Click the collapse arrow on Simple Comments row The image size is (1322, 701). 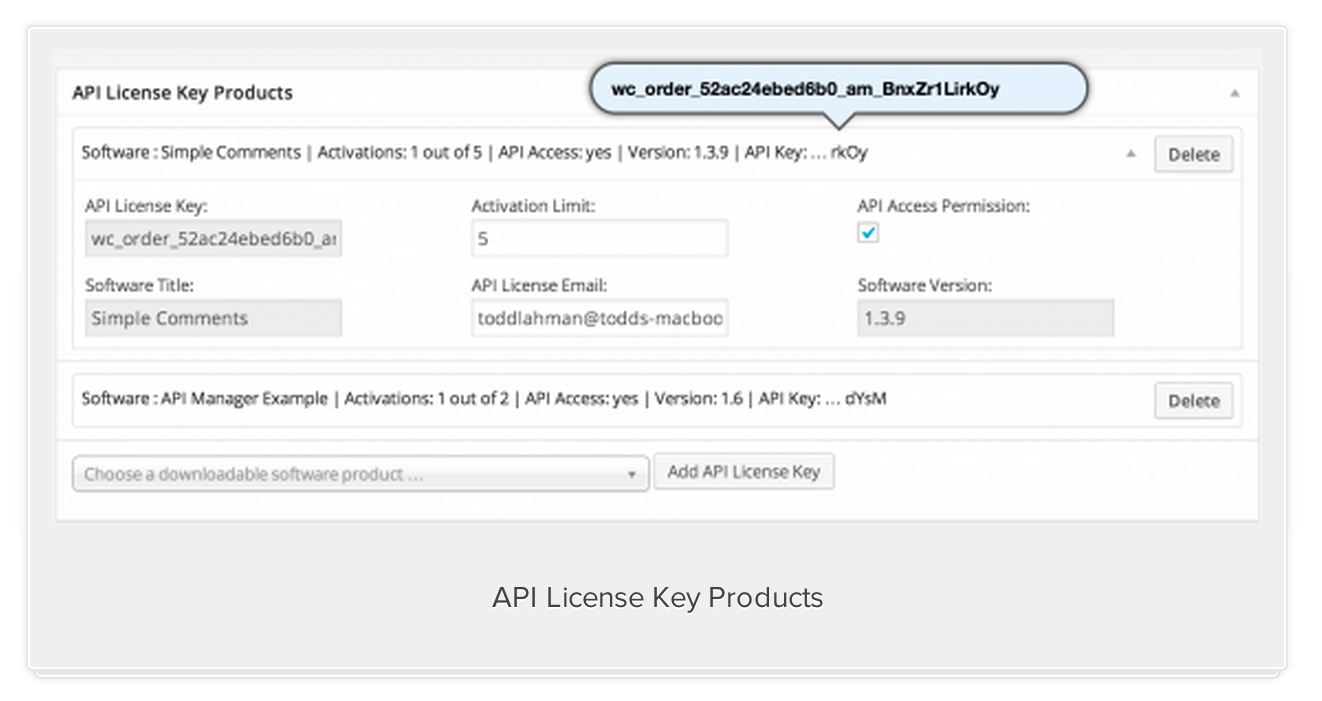pyautogui.click(x=1132, y=154)
